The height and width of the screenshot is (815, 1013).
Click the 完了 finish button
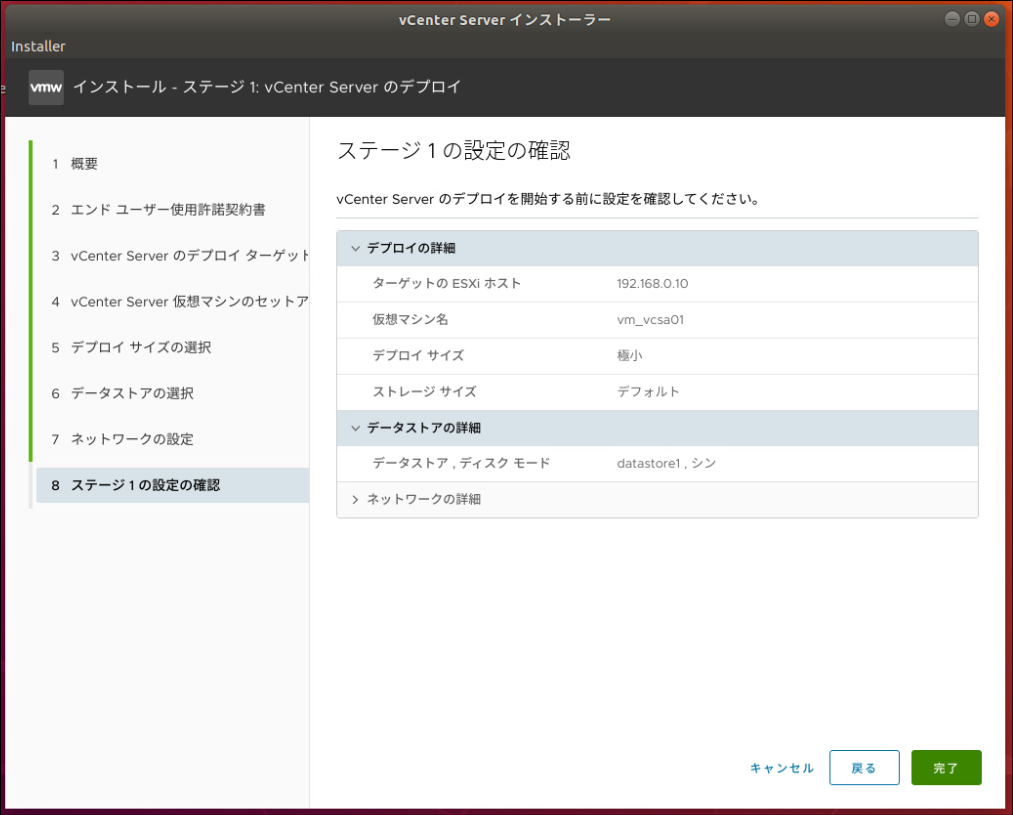tap(946, 768)
